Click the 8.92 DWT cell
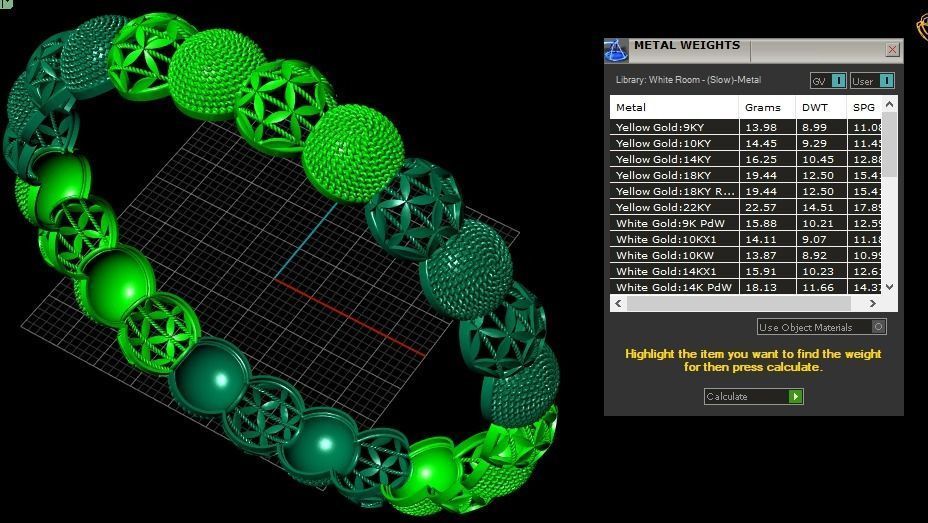This screenshot has width=928, height=523. [x=821, y=255]
